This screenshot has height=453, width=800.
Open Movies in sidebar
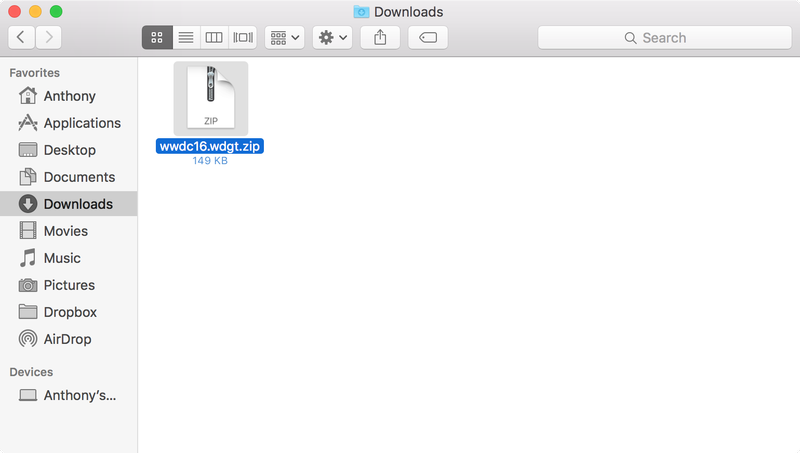(x=68, y=231)
